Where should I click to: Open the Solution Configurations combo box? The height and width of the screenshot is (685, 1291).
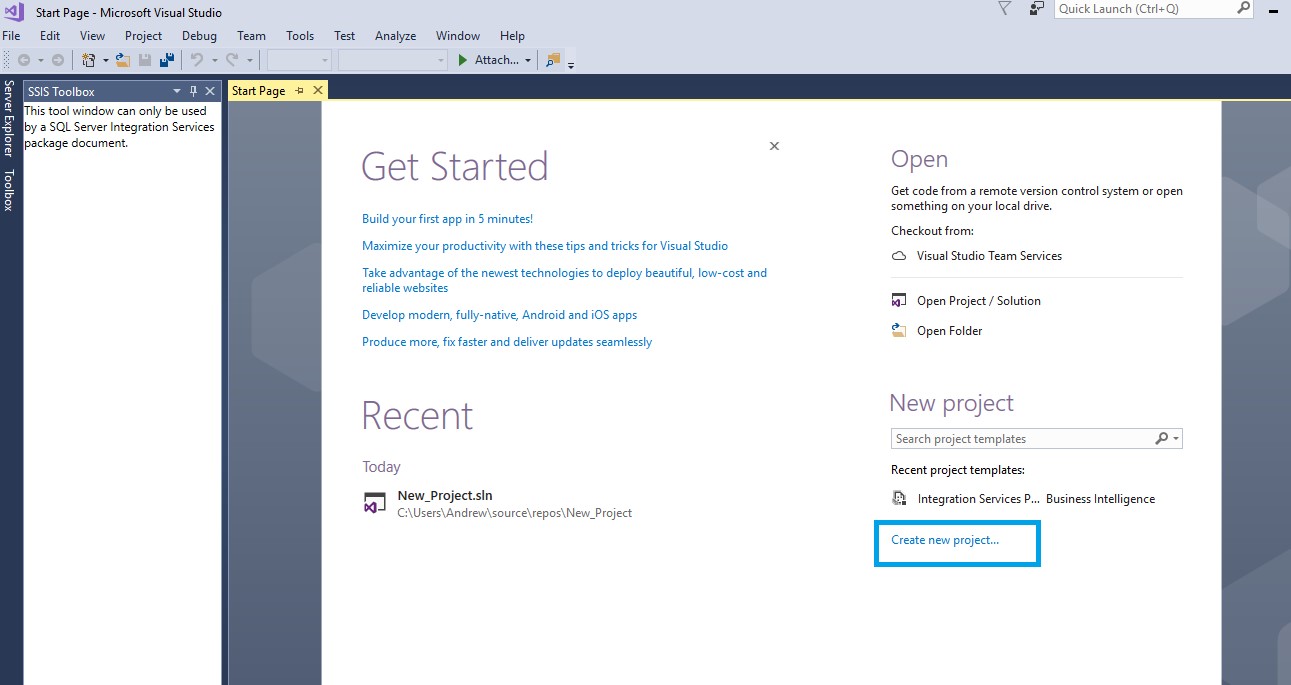[299, 60]
